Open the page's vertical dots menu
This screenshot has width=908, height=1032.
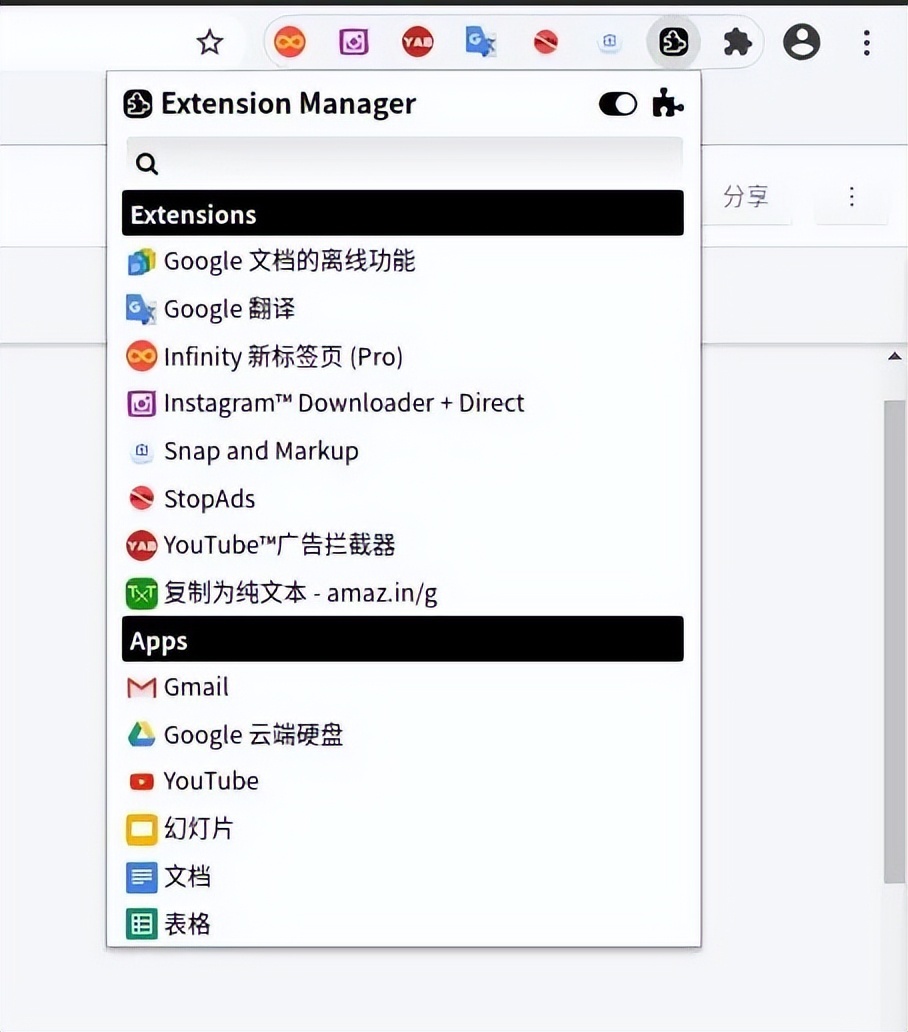coord(852,197)
